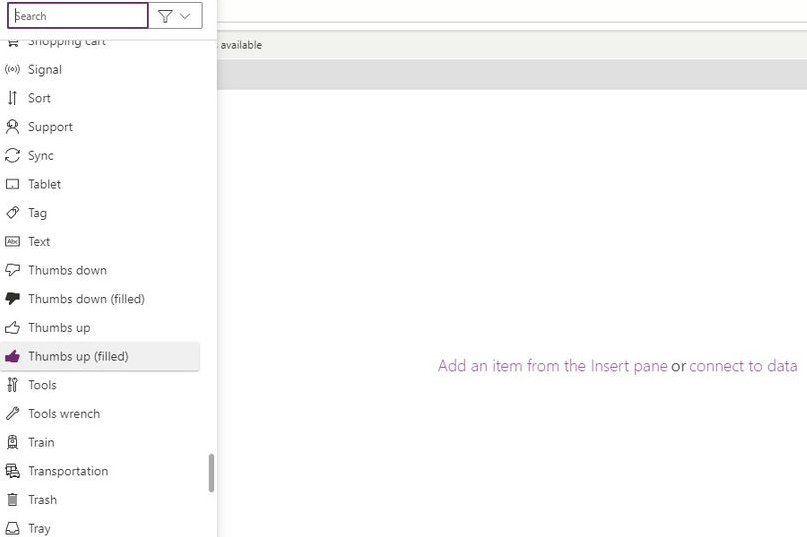The image size is (807, 537).
Task: Click the Tablet icon
Action: 12,184
